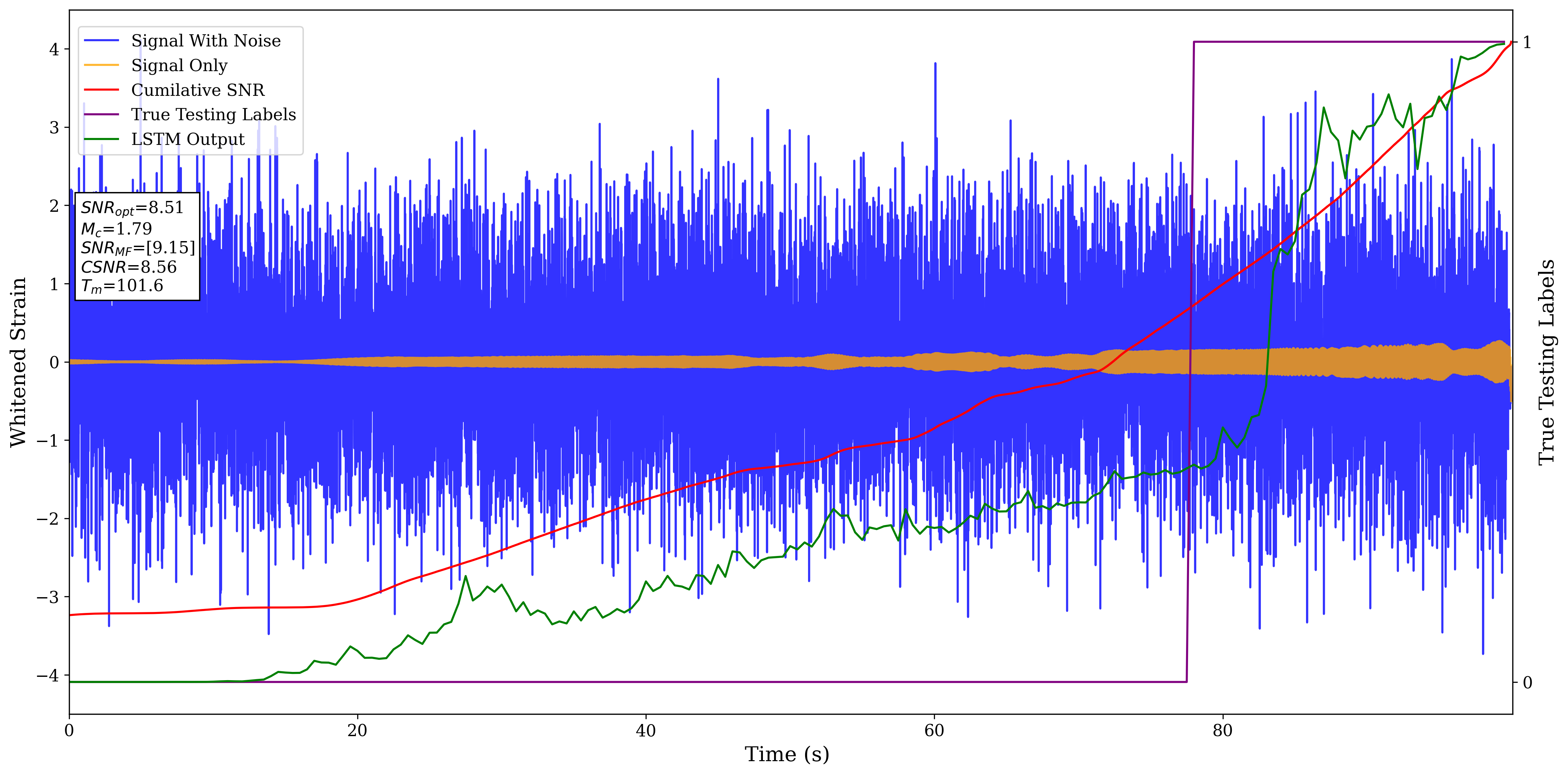Select the 'True Testing Labels' legend text
Screen dimensions: 1568x775
point(213,114)
